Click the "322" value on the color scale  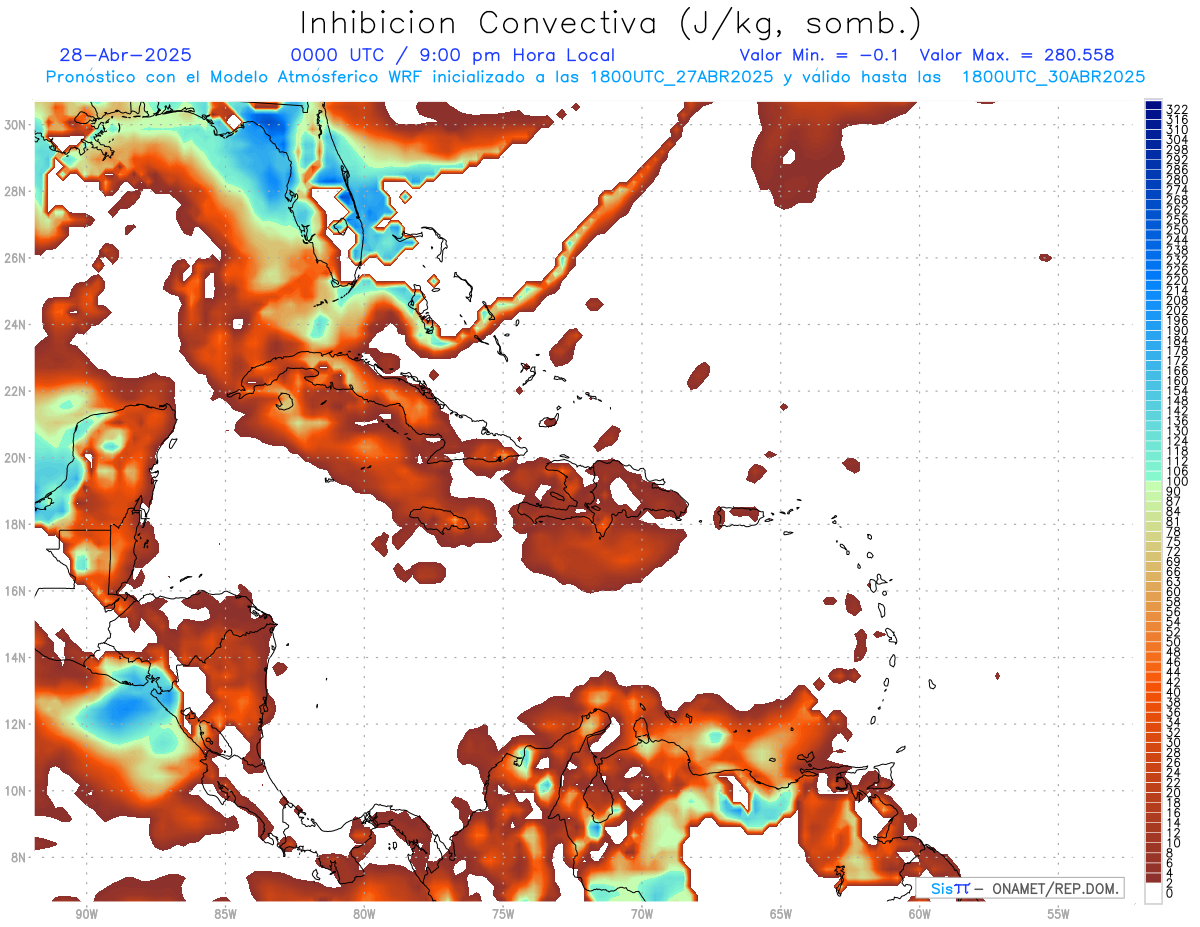1177,108
